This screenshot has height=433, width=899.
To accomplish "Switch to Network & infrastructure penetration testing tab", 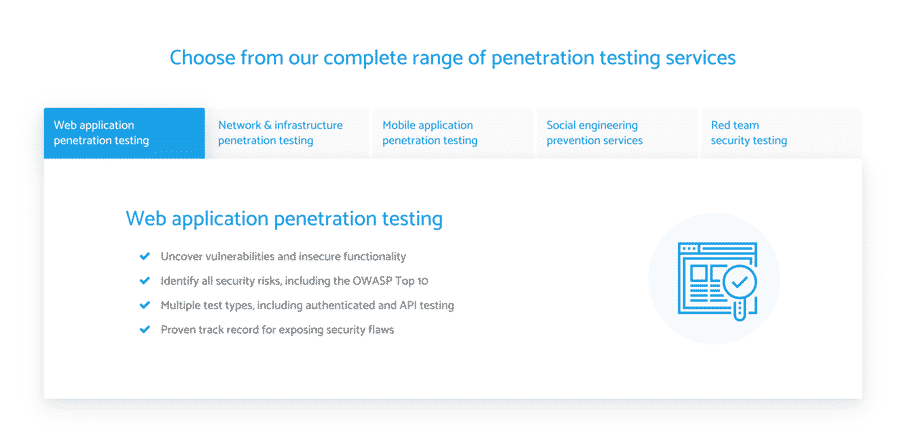I will (x=288, y=133).
